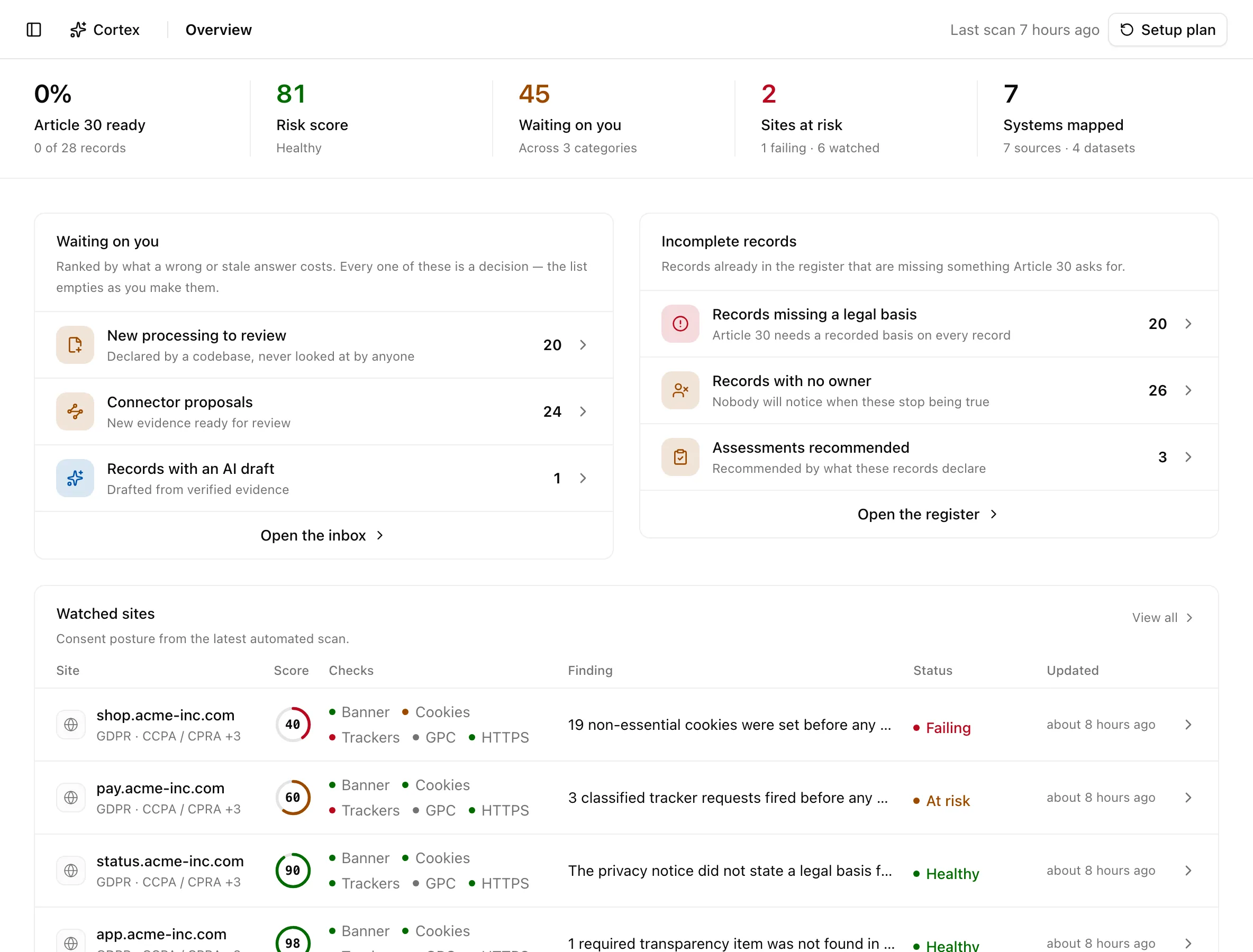Screen dimensions: 1253x952
Task: Open the register link
Action: point(928,514)
